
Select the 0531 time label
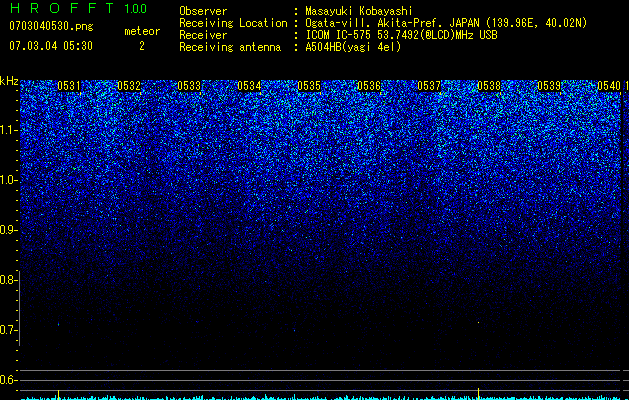pyautogui.click(x=69, y=86)
